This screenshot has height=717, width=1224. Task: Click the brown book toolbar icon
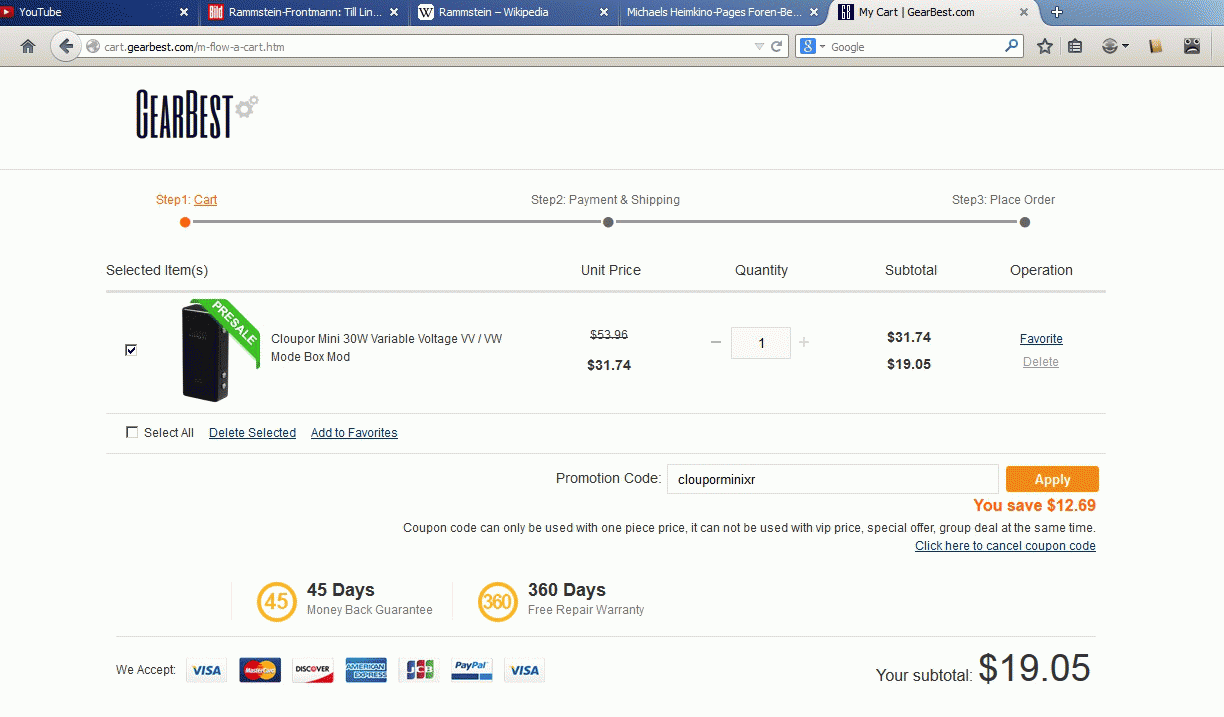[x=1156, y=46]
